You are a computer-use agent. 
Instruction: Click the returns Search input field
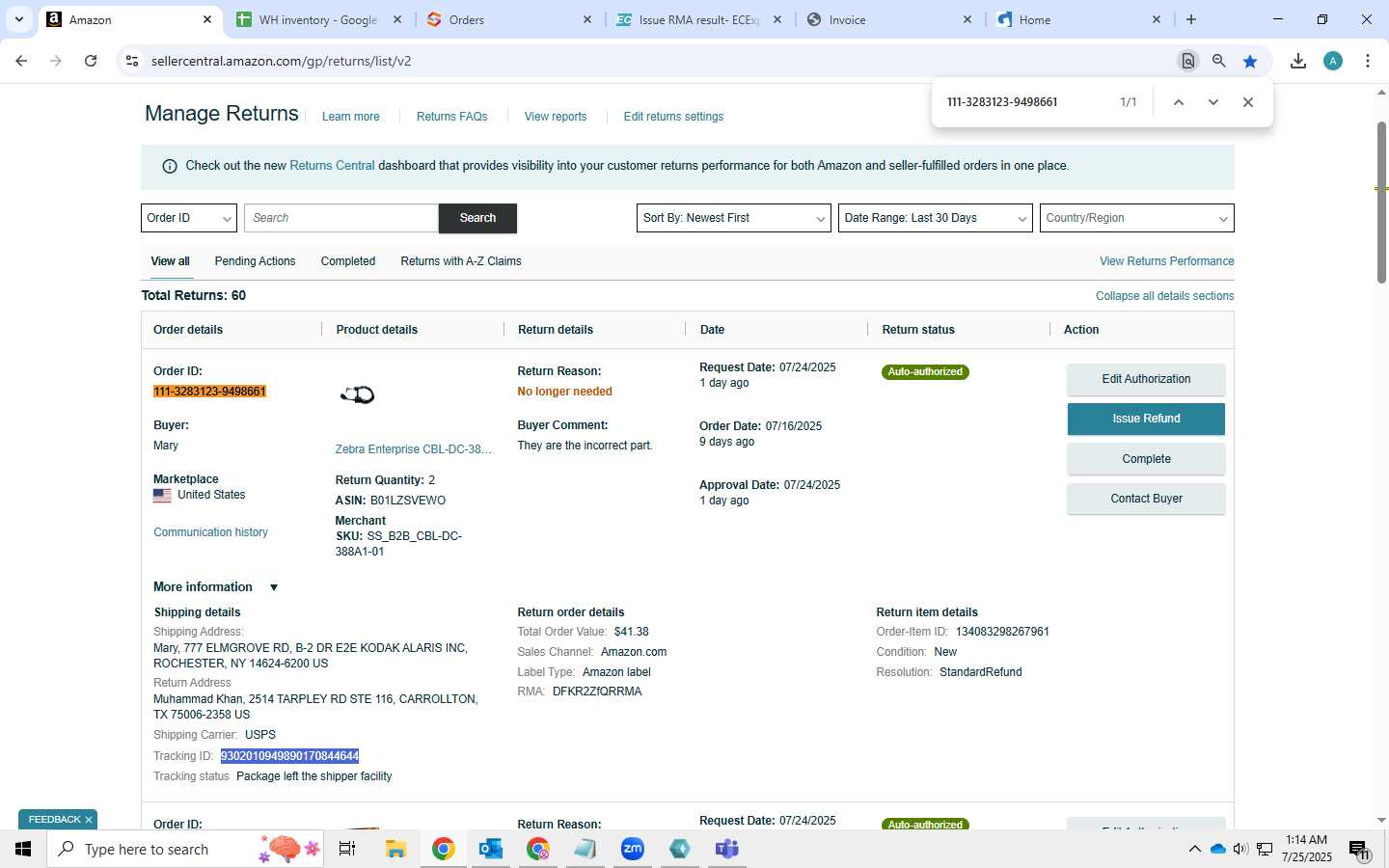(x=341, y=218)
